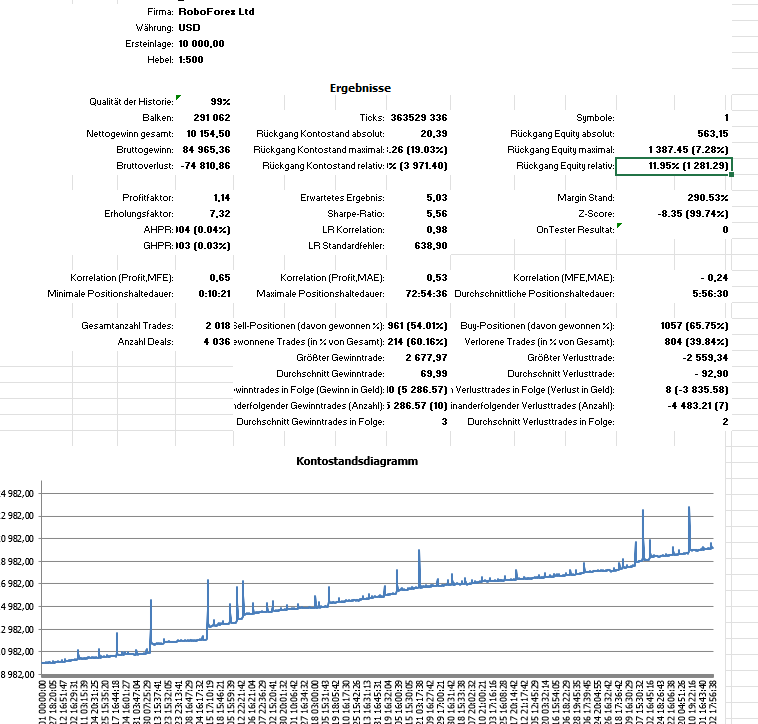
Task: Click the Hebel value 1:500
Action: click(x=192, y=60)
